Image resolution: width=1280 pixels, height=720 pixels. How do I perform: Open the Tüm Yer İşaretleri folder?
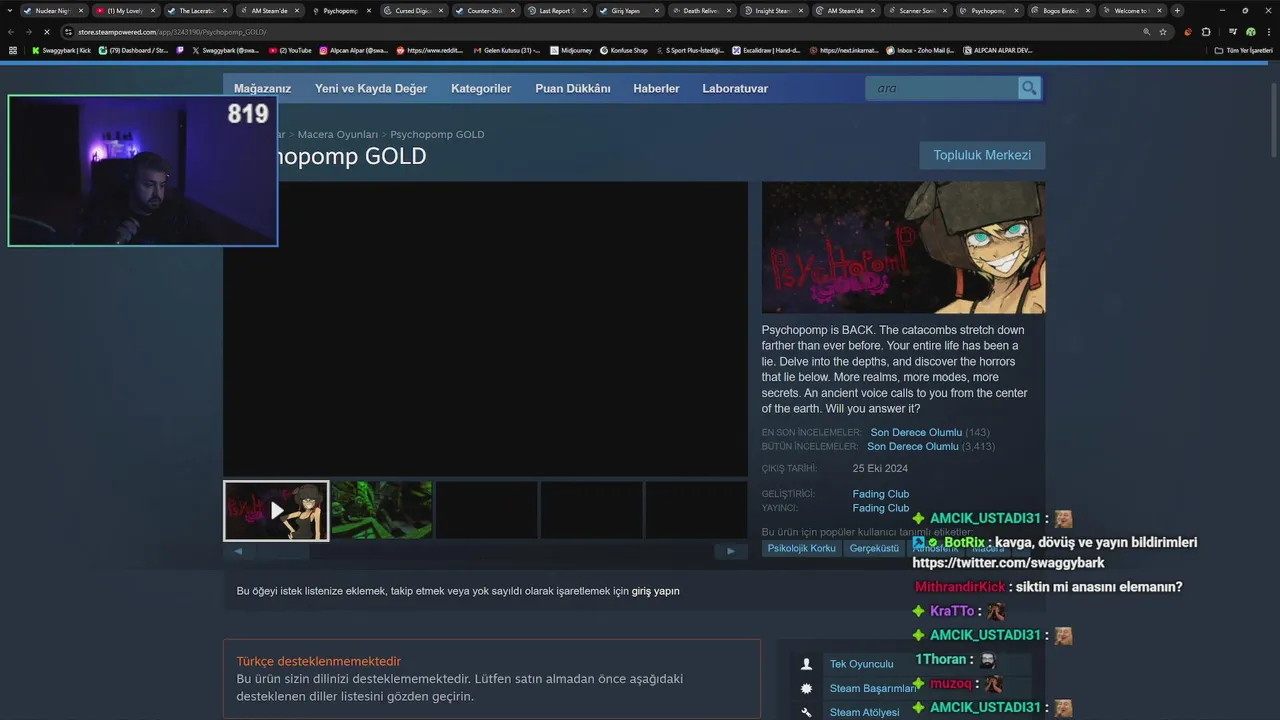(1243, 50)
